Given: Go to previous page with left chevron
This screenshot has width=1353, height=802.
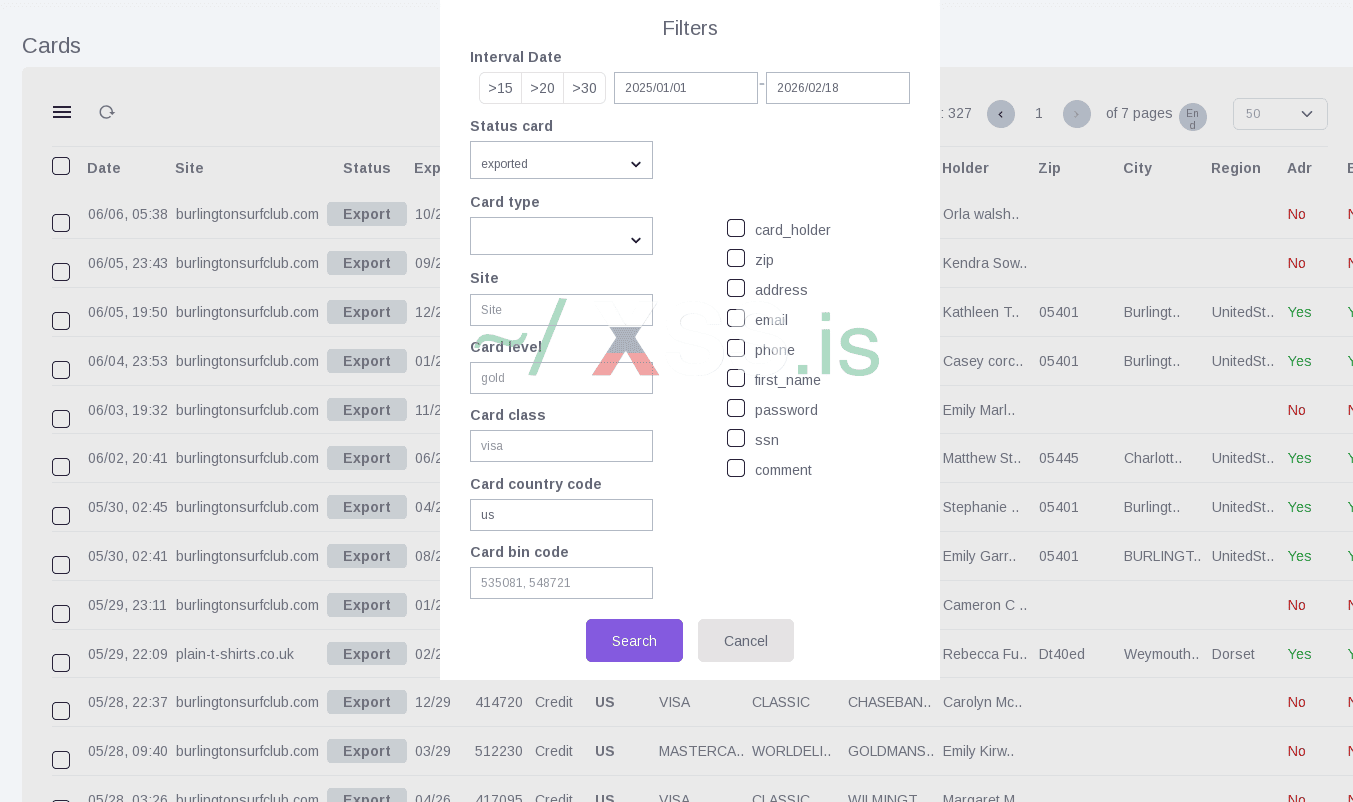Looking at the screenshot, I should click(x=1001, y=114).
